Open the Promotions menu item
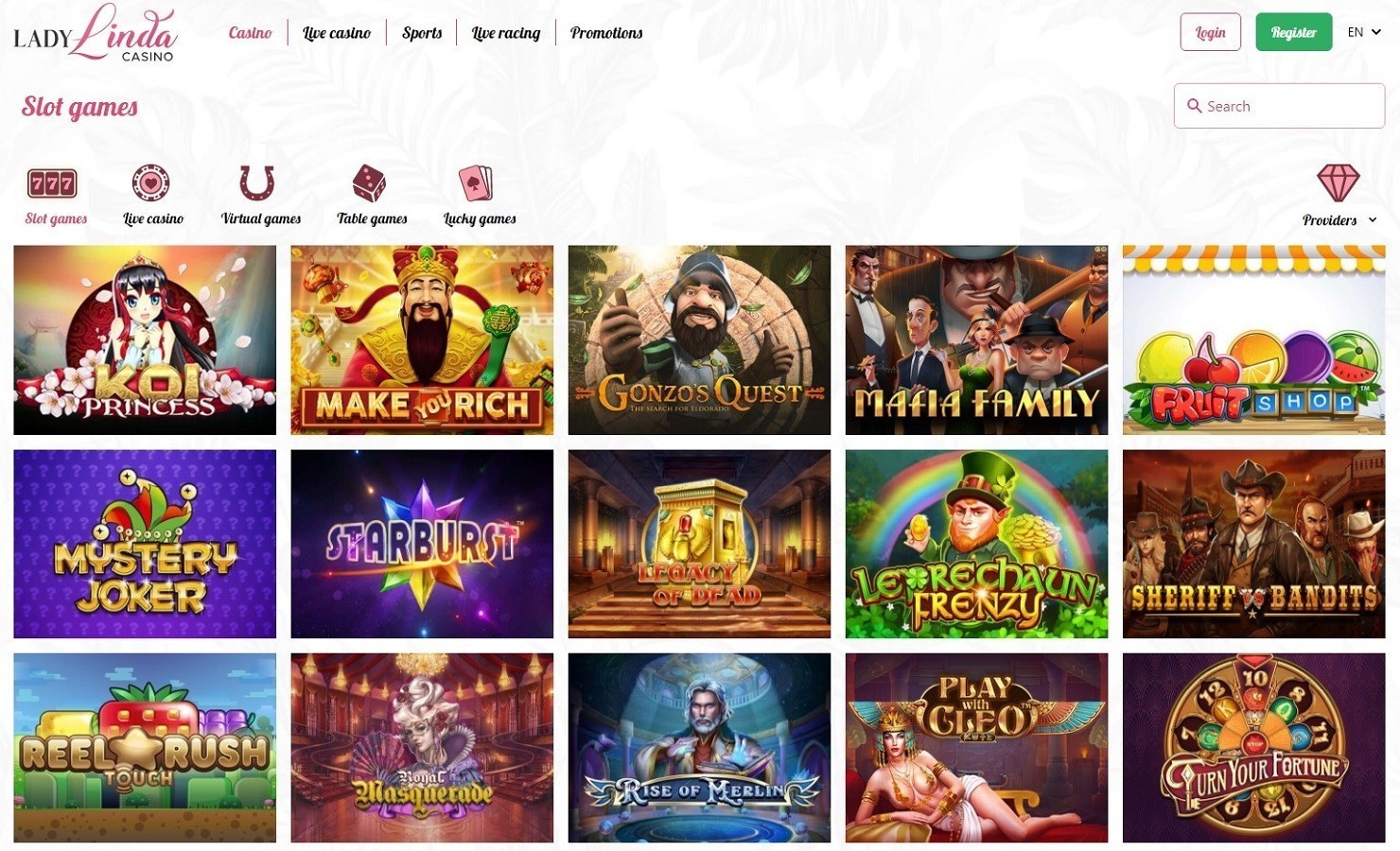 point(606,33)
